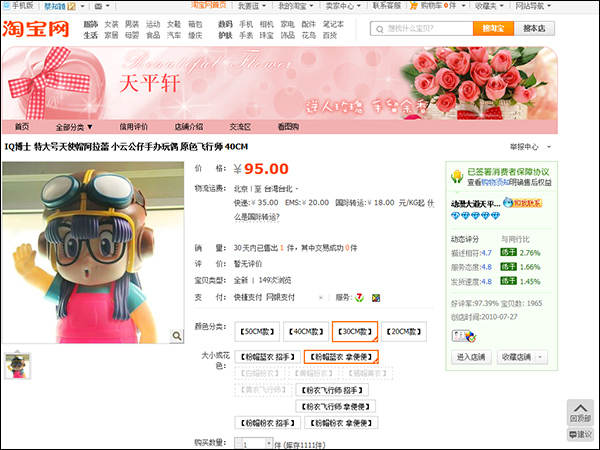Image resolution: width=600 pixels, height=450 pixels.
Task: Click the 搜本店 button
Action: (x=534, y=29)
